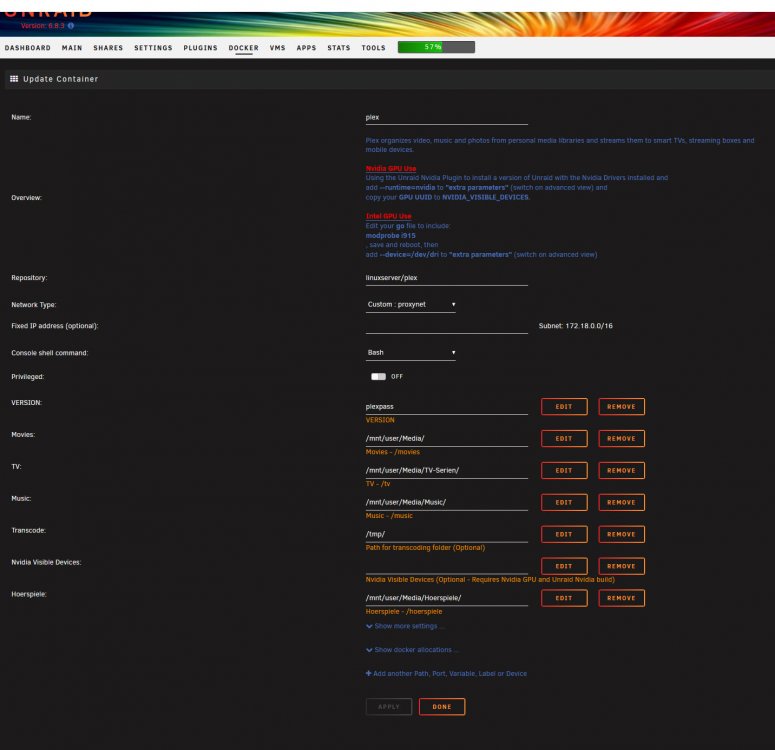775x750 pixels.
Task: Click the Apply button
Action: click(x=389, y=706)
